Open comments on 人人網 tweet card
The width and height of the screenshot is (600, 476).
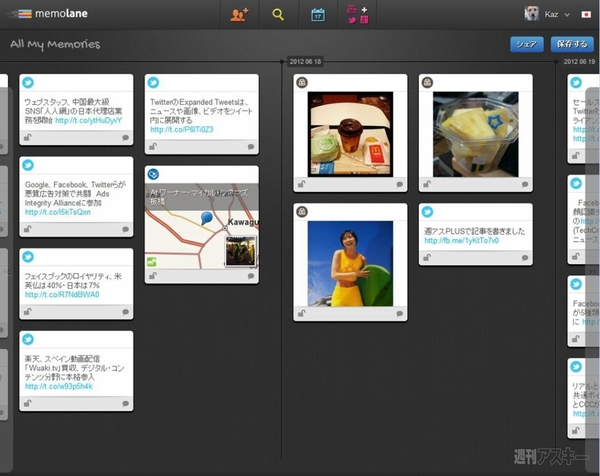(x=126, y=137)
